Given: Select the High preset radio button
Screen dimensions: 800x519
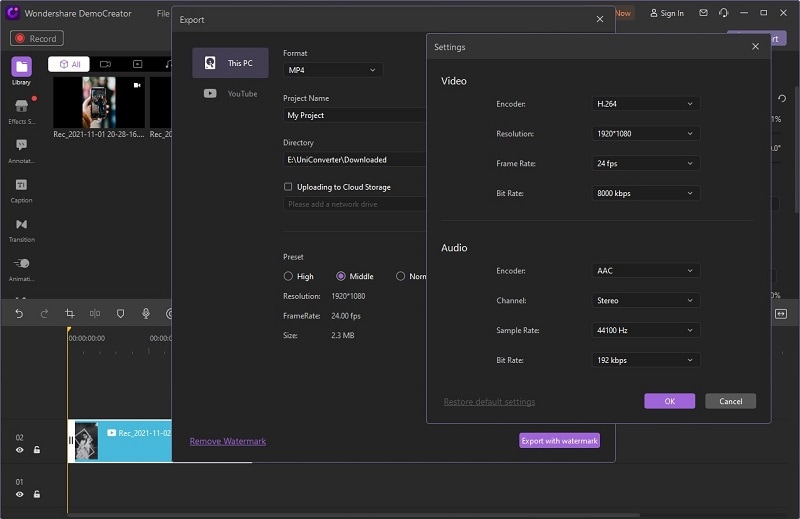Looking at the screenshot, I should pyautogui.click(x=288, y=276).
